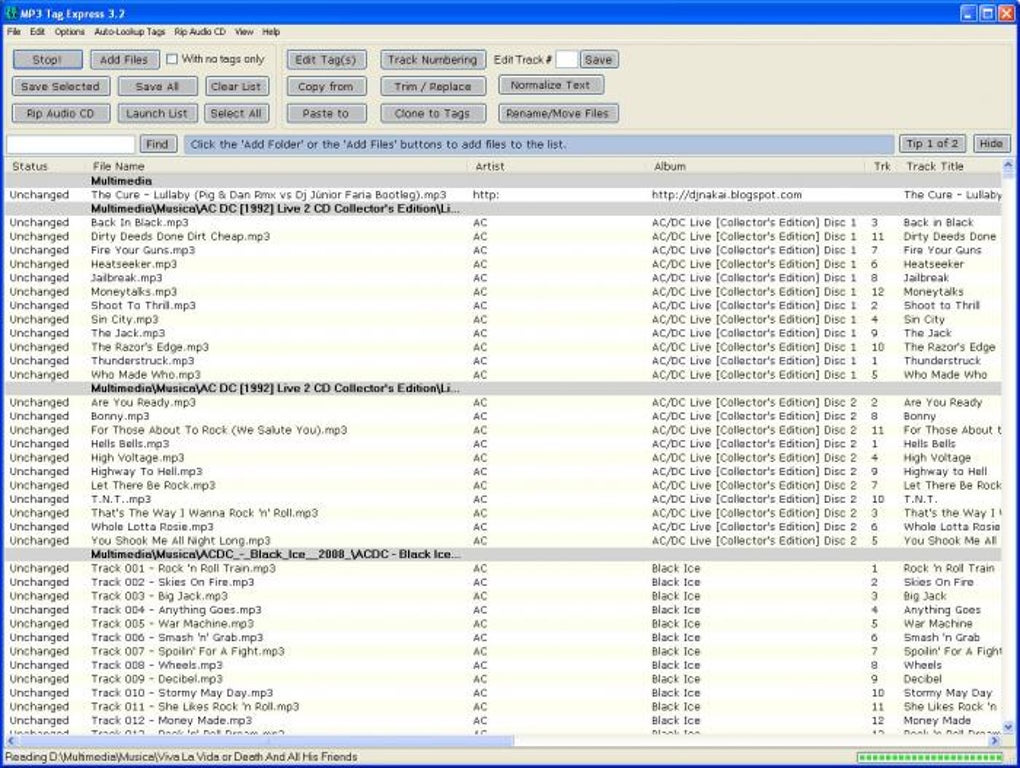1020x768 pixels.
Task: Select file 'T.N.T..mp3'
Action: coord(503,499)
